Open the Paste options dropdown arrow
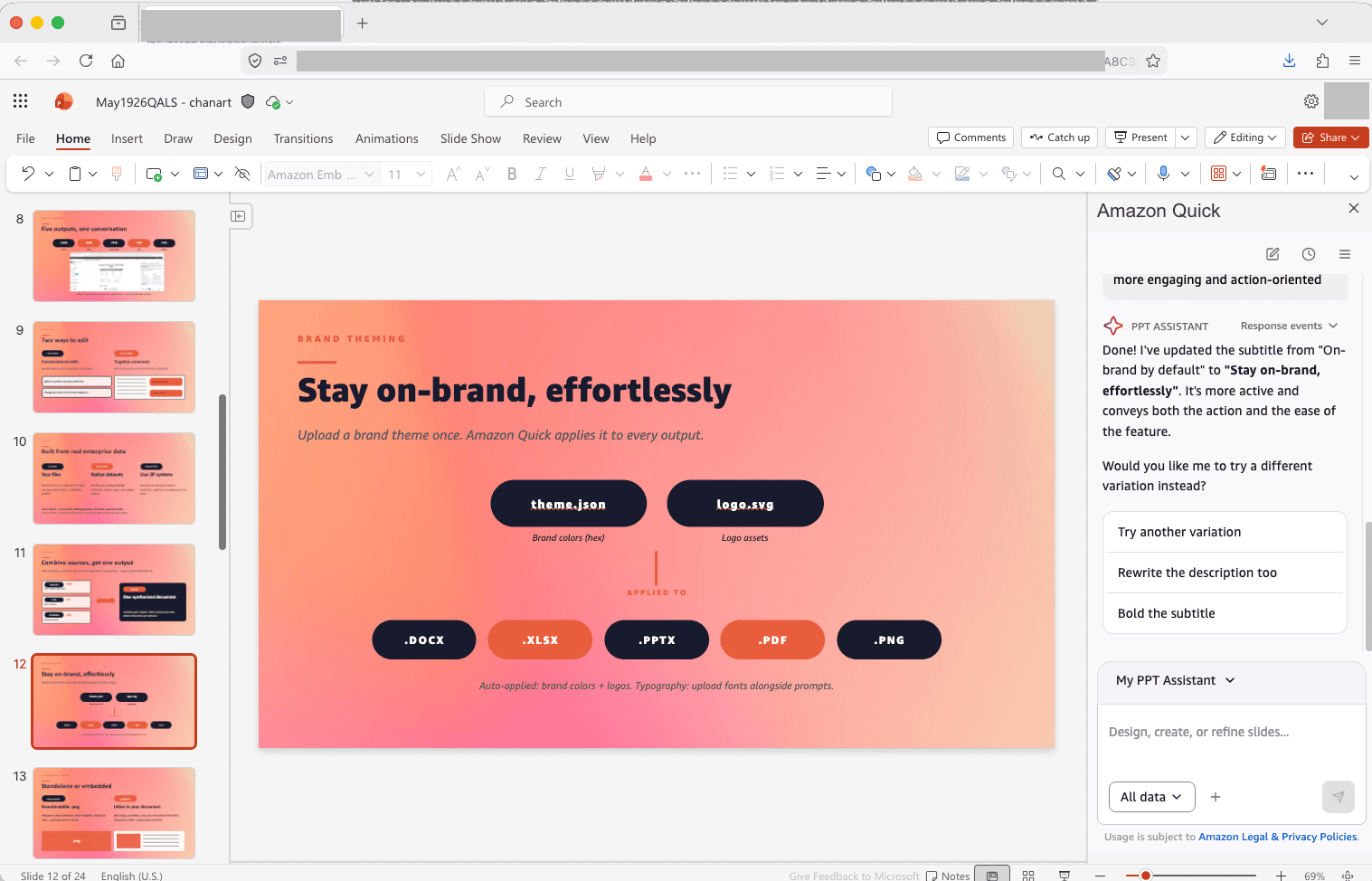Viewport: 1372px width, 881px height. click(92, 174)
